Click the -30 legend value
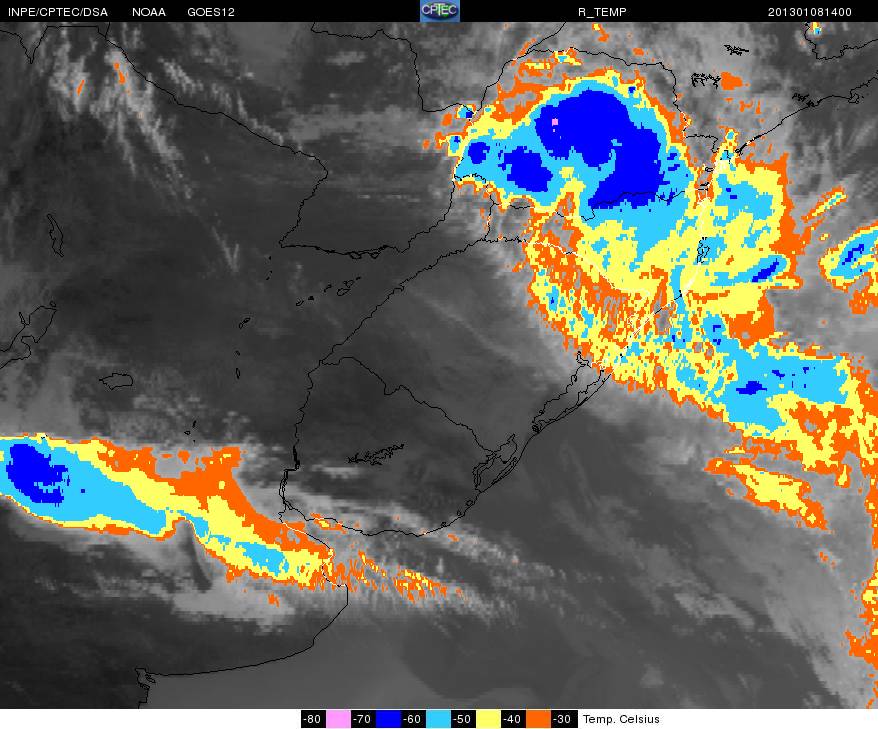The height and width of the screenshot is (729, 878). pyautogui.click(x=563, y=719)
